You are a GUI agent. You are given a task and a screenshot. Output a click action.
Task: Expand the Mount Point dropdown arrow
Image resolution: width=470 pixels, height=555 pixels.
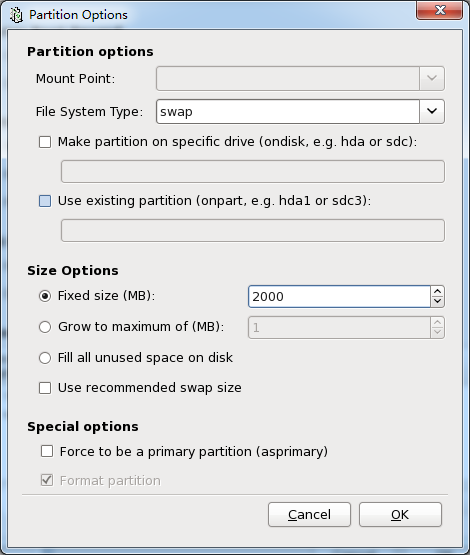pyautogui.click(x=432, y=78)
